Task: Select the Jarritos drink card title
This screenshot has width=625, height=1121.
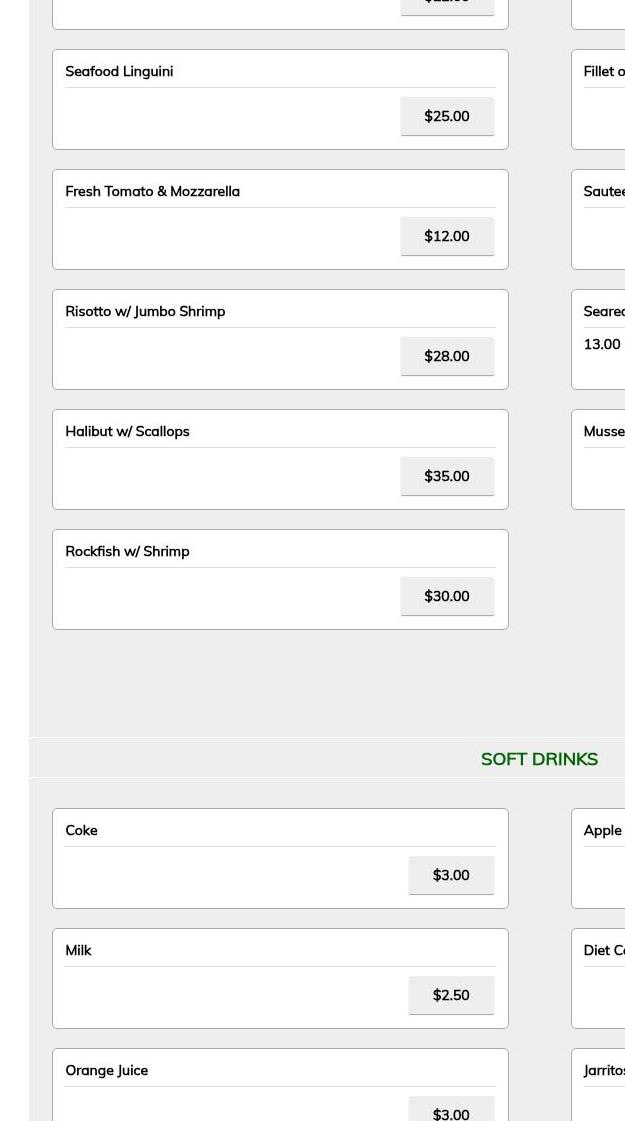Action: [604, 1070]
